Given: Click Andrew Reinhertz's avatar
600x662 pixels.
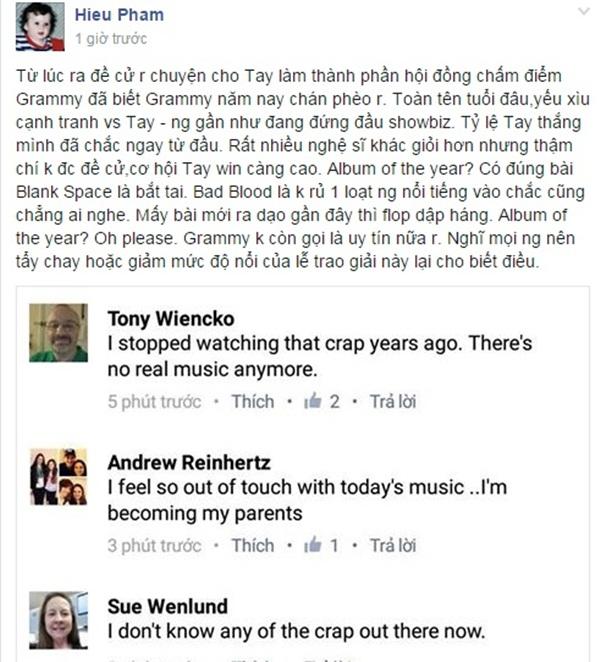Looking at the screenshot, I should click(58, 476).
